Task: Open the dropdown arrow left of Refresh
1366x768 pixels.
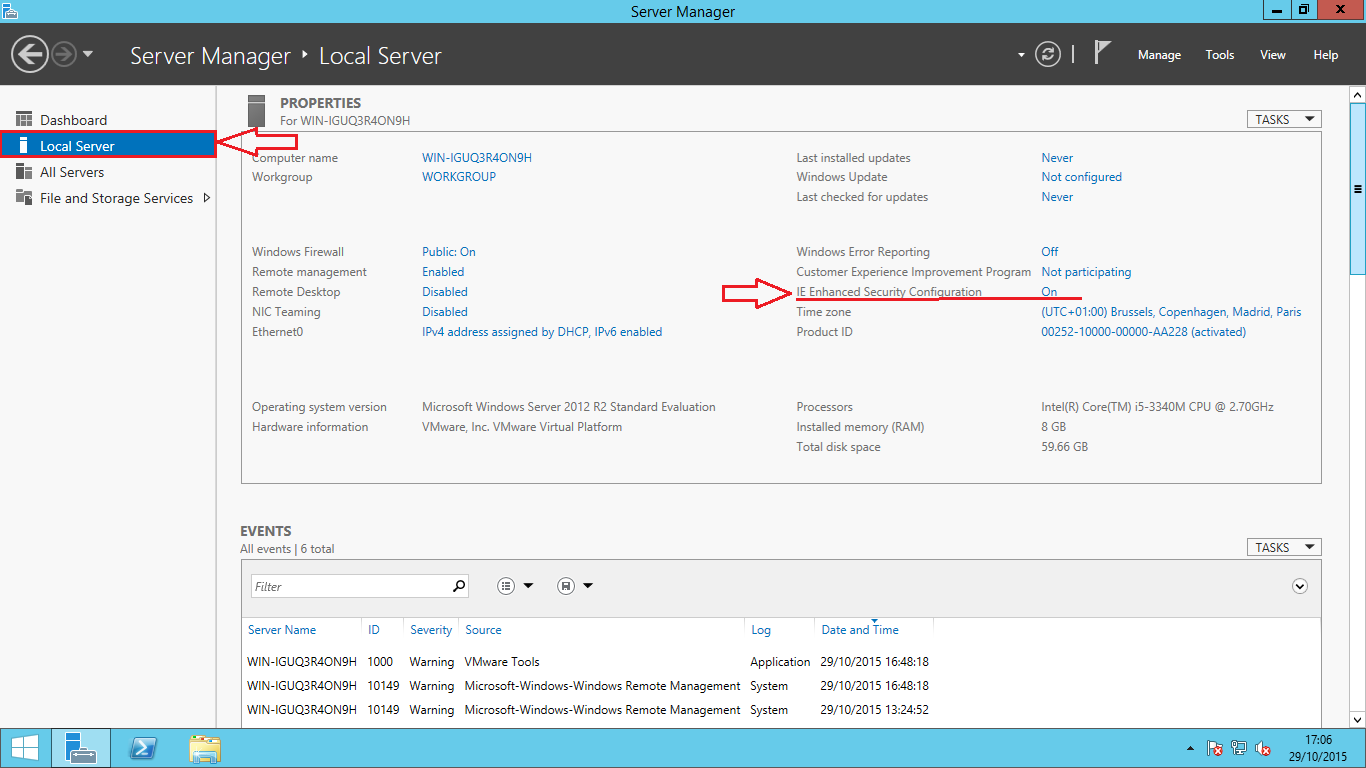Action: 1021,55
